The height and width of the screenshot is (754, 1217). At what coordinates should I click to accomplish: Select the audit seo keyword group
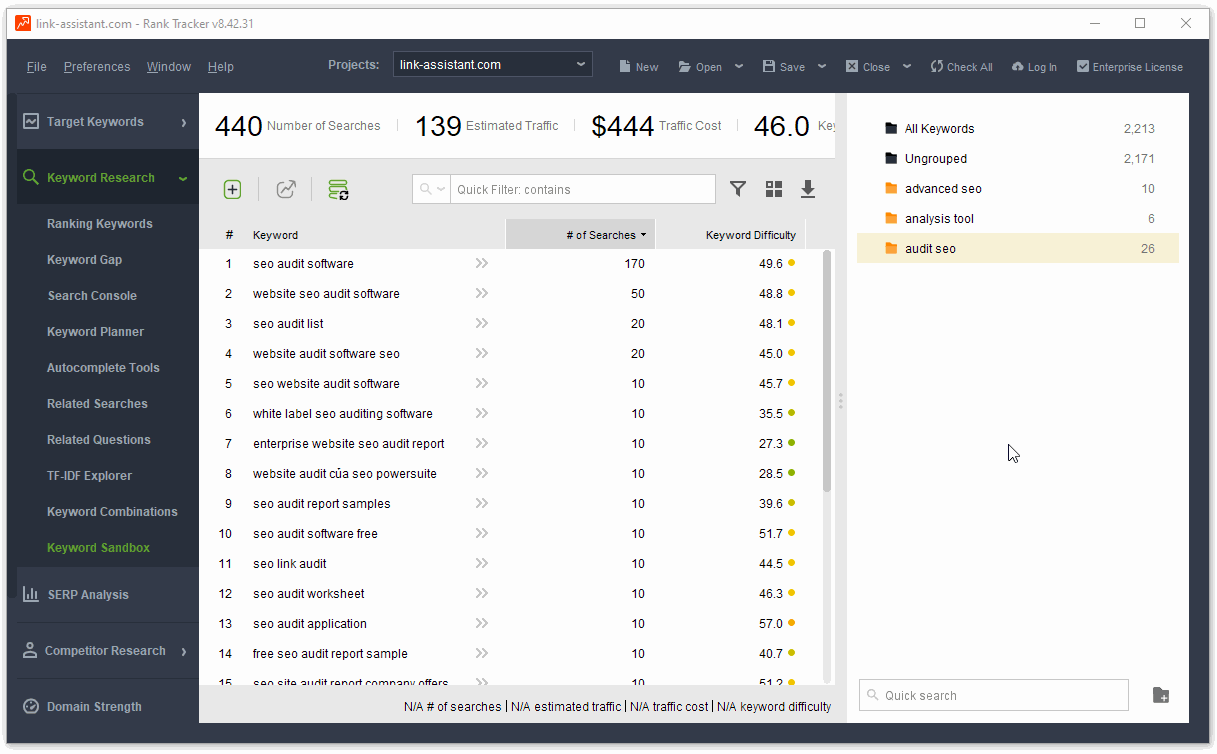pos(1018,248)
